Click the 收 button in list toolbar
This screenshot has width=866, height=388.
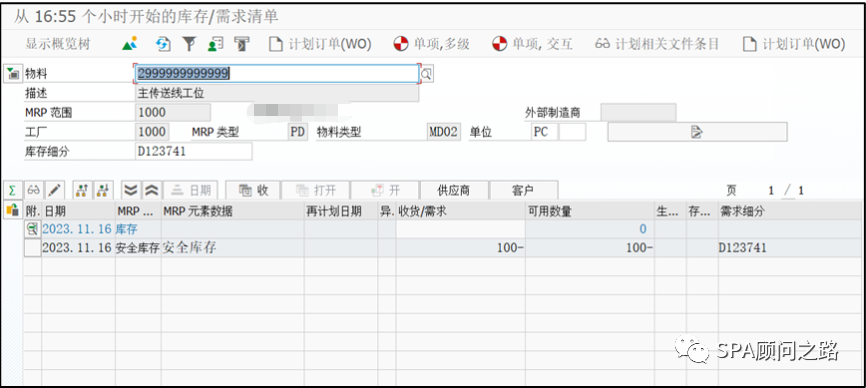pos(253,190)
